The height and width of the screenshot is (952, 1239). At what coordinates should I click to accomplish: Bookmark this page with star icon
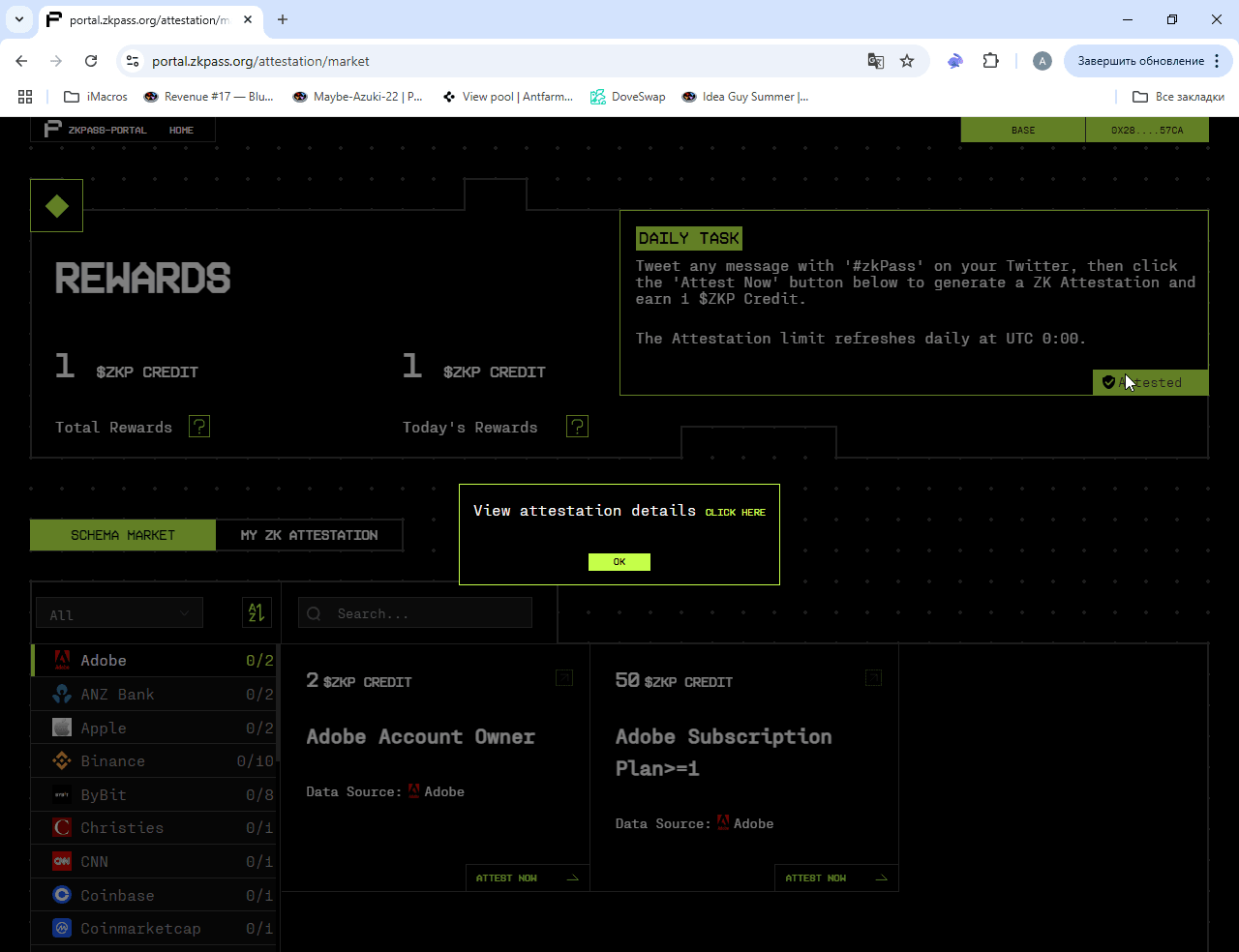pyautogui.click(x=907, y=61)
